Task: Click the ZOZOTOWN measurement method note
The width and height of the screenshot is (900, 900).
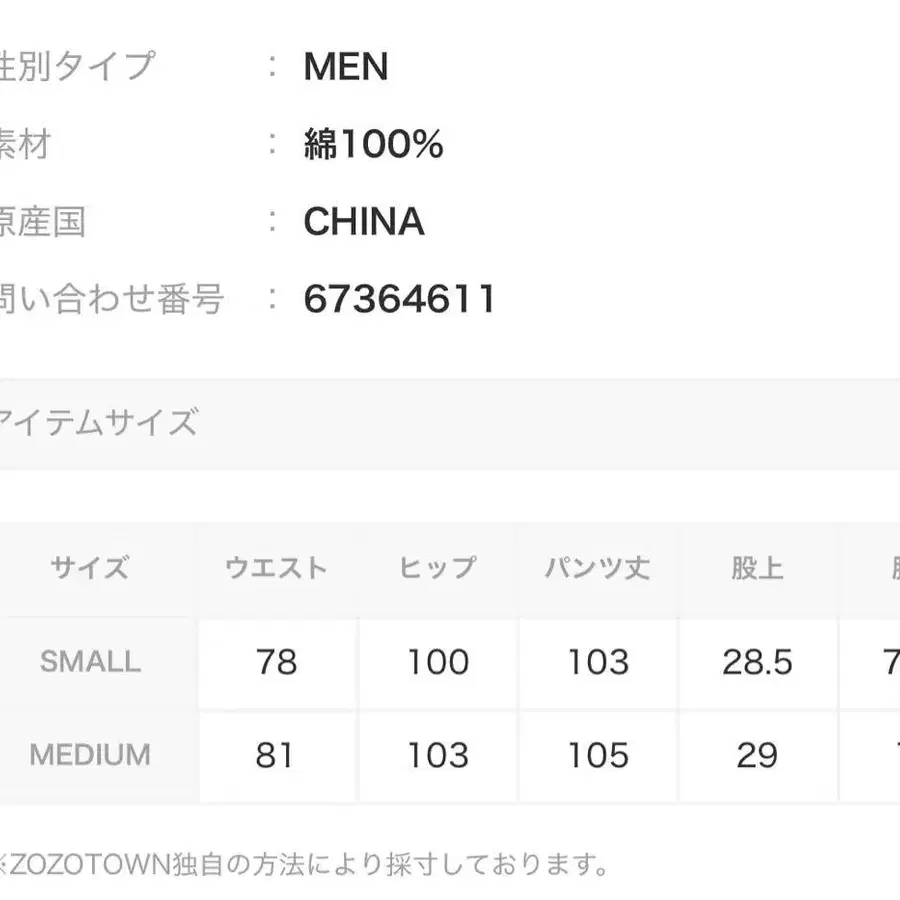Action: [x=300, y=863]
